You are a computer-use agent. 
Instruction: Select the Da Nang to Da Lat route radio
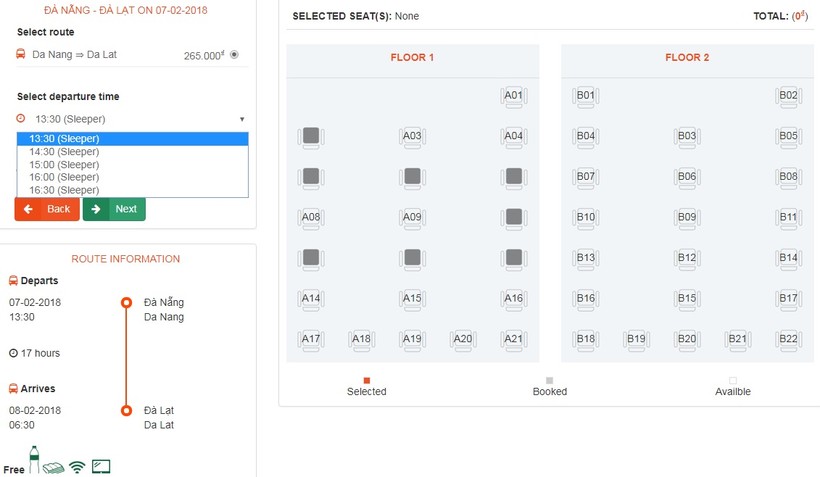[234, 55]
